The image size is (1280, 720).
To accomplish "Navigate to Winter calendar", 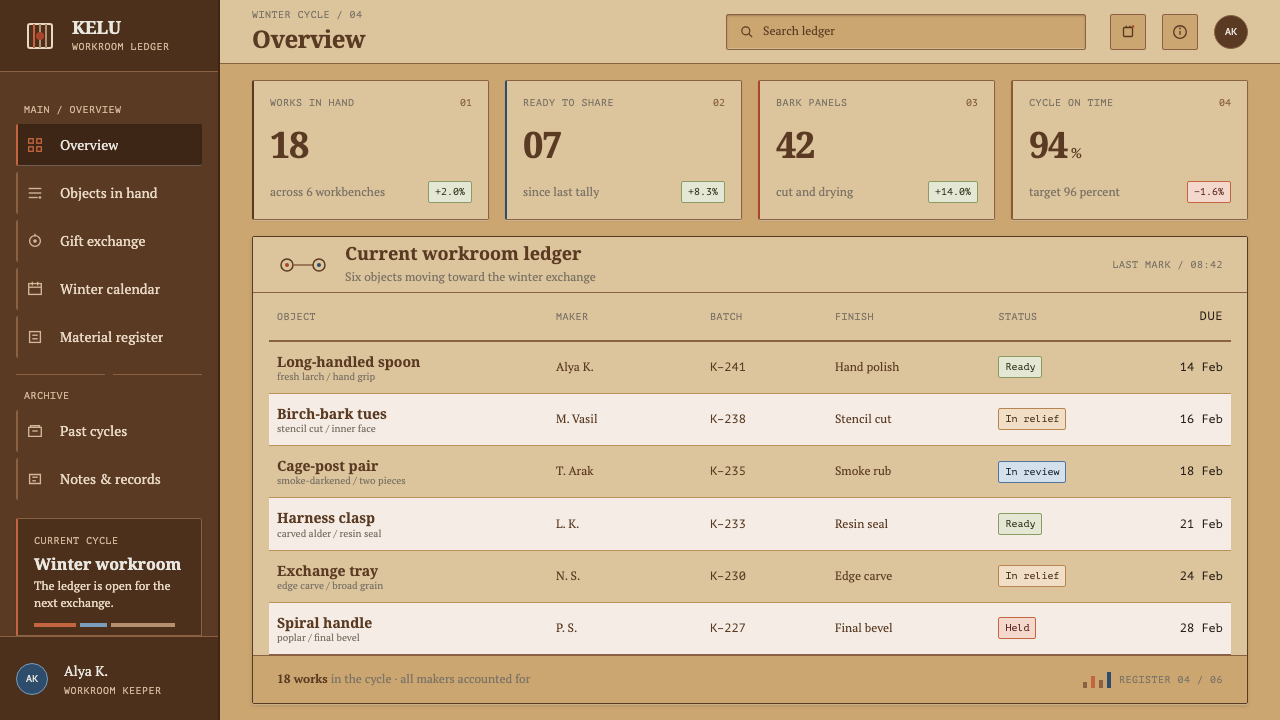I will 109,289.
